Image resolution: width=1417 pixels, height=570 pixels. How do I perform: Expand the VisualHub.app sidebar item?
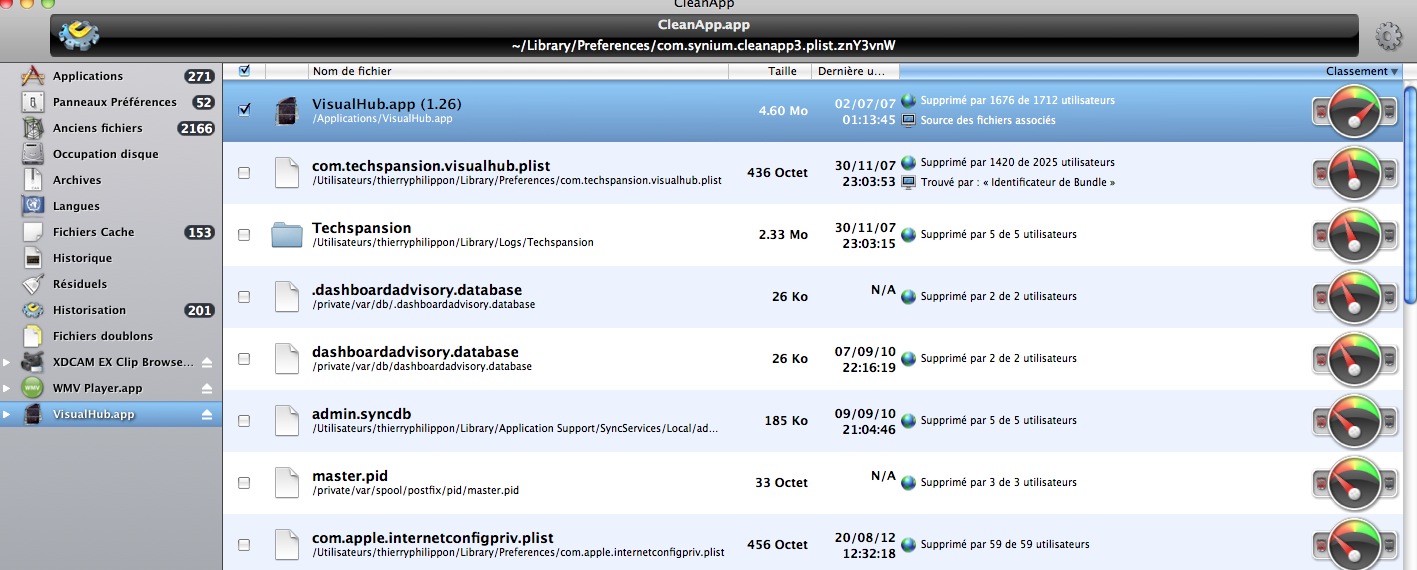pyautogui.click(x=8, y=414)
